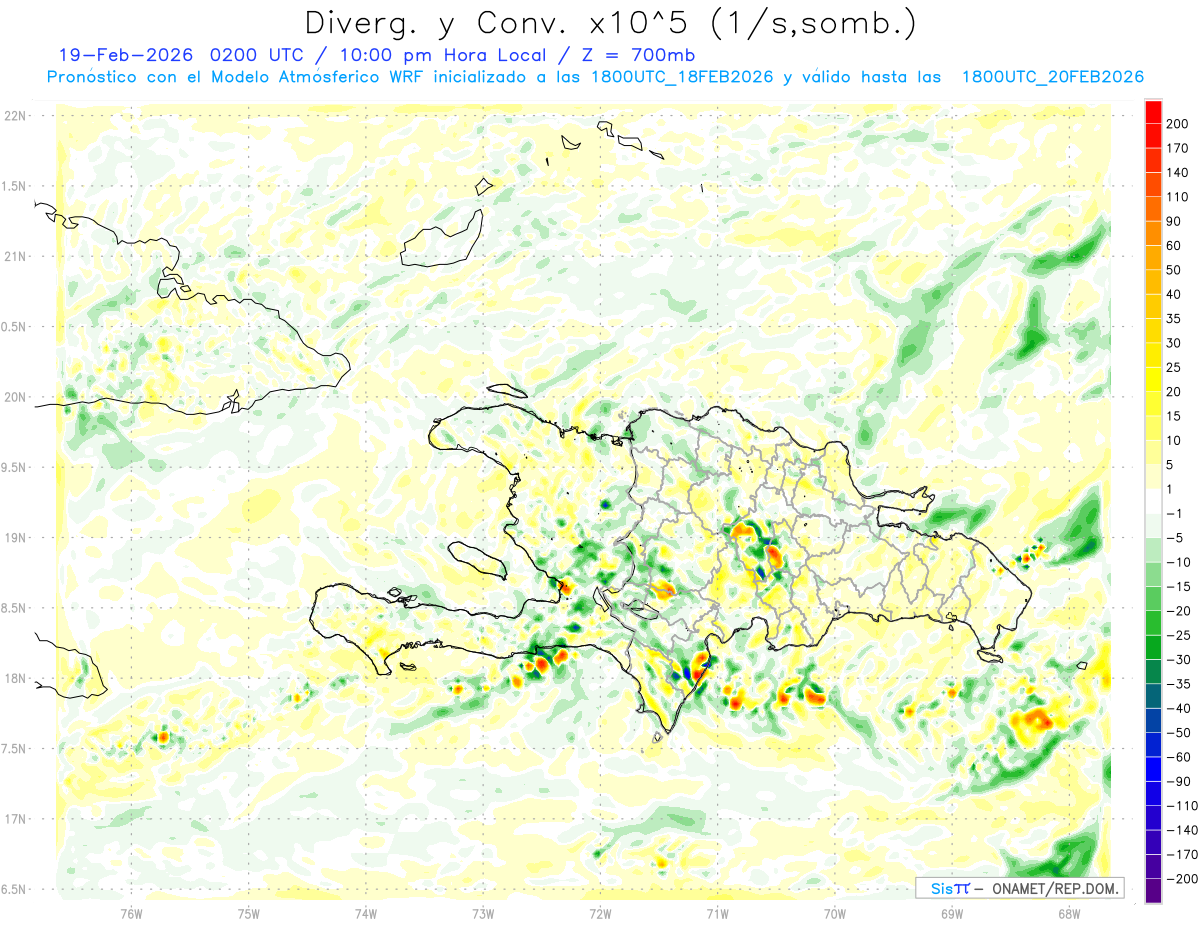Screen dimensions: 1200x927
Task: Click the 60 value on the color scale
Action: point(1175,246)
